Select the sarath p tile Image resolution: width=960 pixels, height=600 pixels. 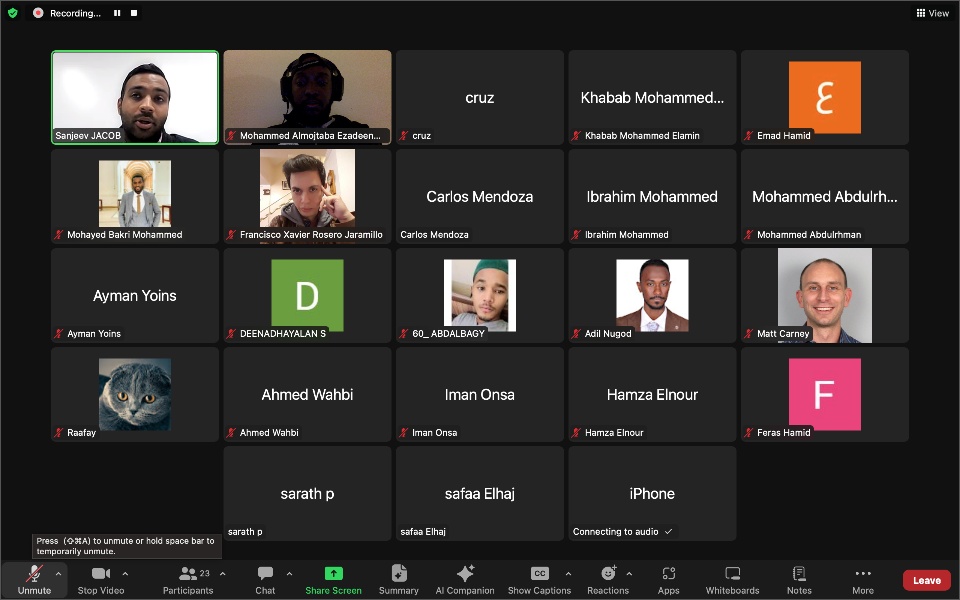[x=307, y=493]
